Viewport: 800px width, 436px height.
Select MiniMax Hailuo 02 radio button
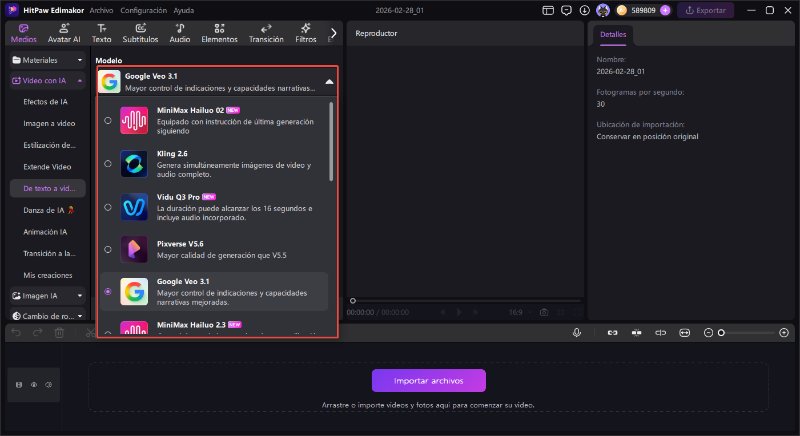(108, 121)
